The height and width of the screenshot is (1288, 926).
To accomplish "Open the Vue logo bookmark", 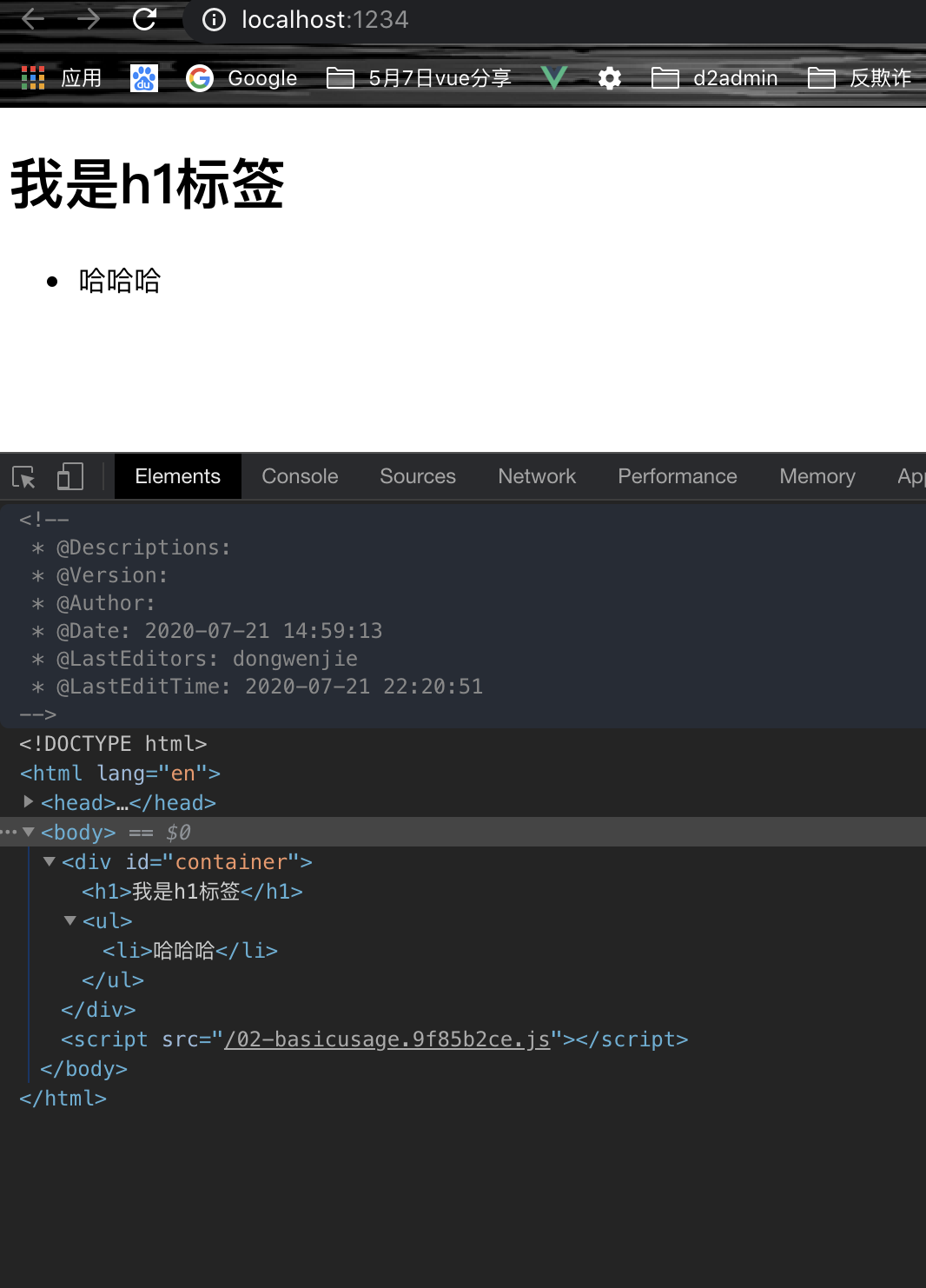I will click(553, 78).
